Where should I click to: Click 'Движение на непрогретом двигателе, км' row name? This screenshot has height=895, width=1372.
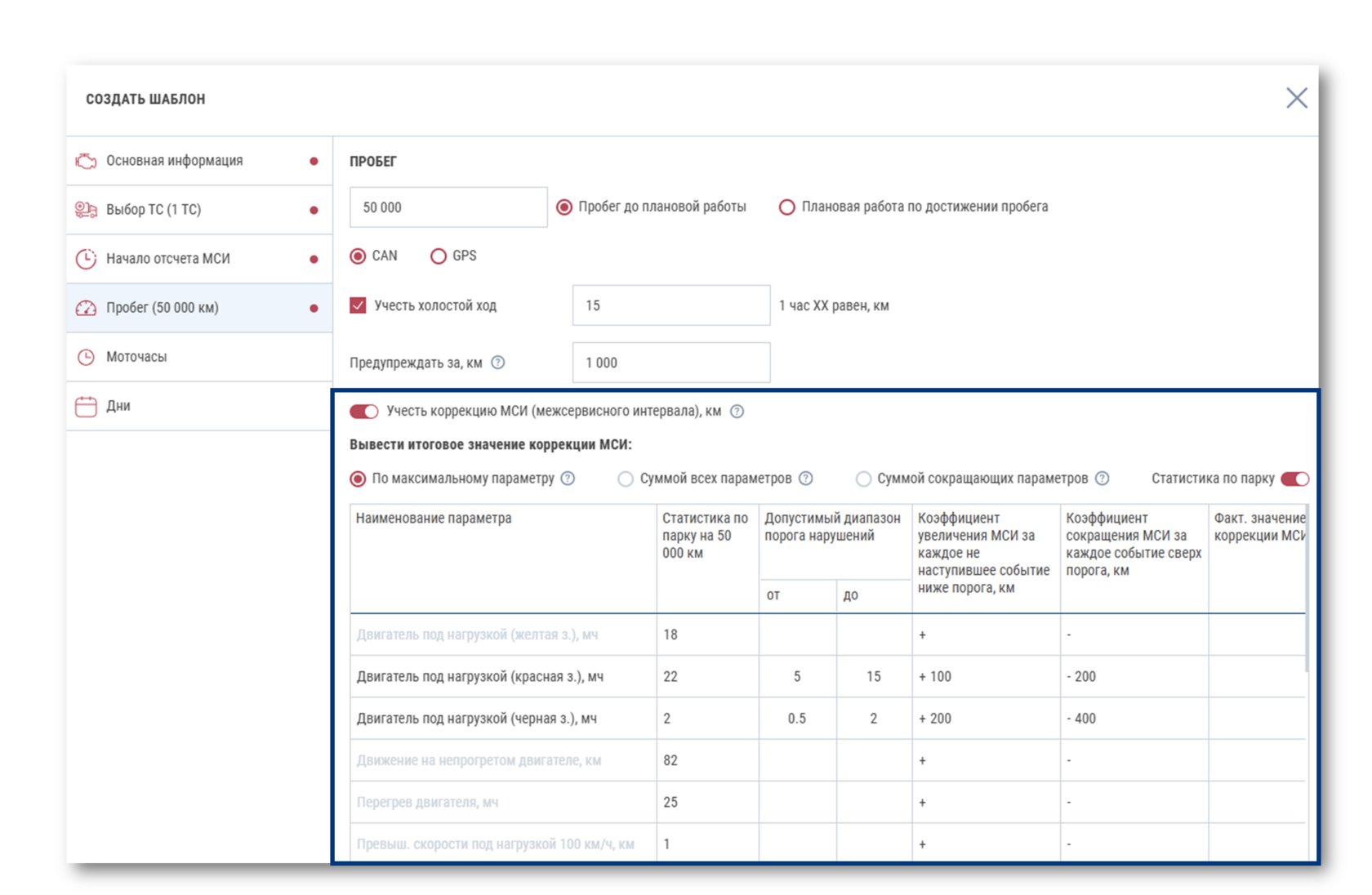click(x=479, y=760)
